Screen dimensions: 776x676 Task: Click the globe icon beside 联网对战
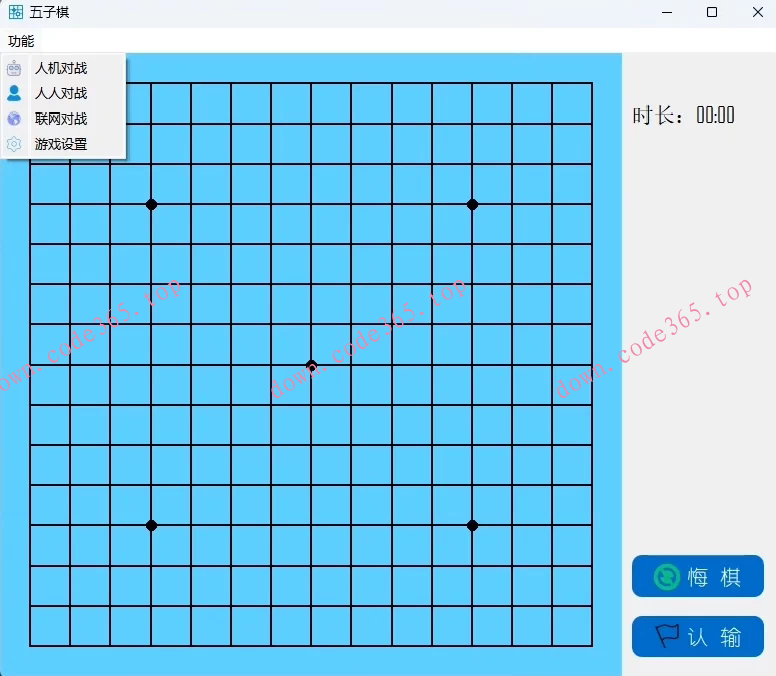pos(14,119)
